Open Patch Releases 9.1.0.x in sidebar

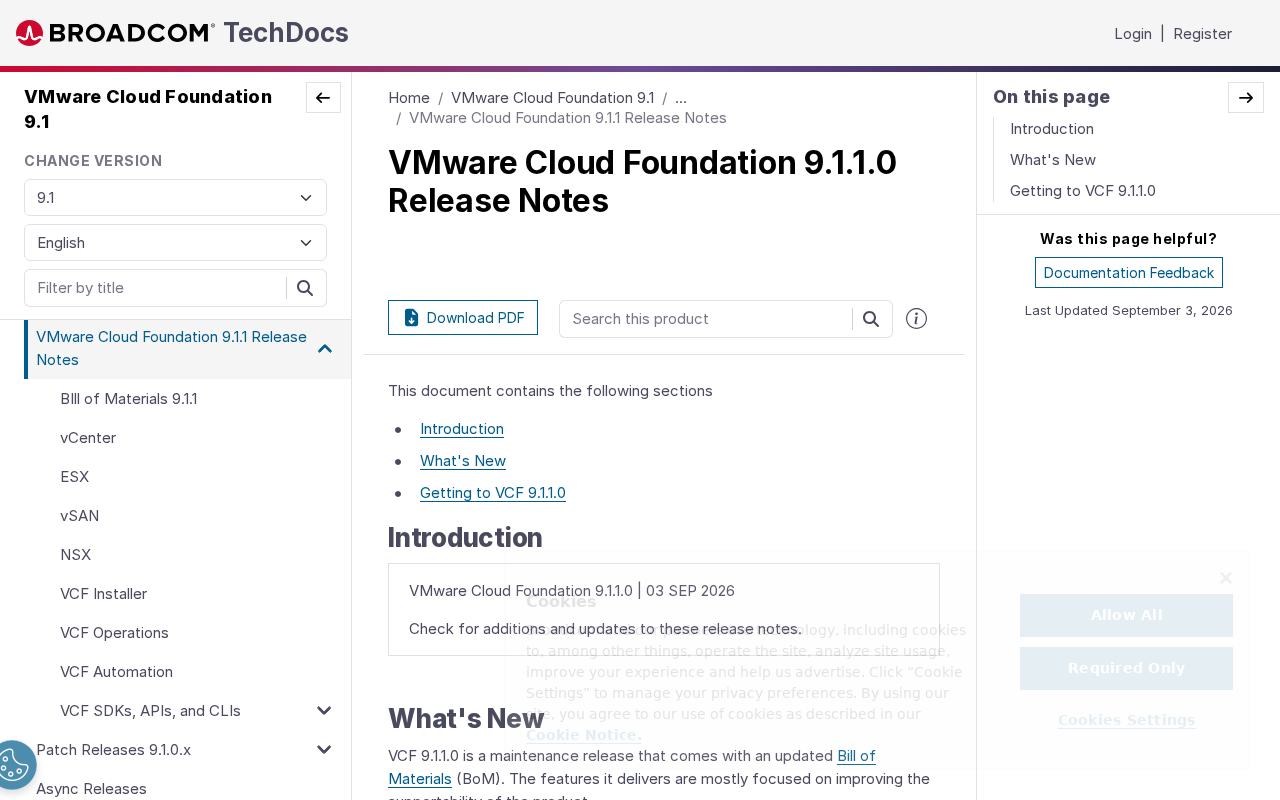click(113, 750)
